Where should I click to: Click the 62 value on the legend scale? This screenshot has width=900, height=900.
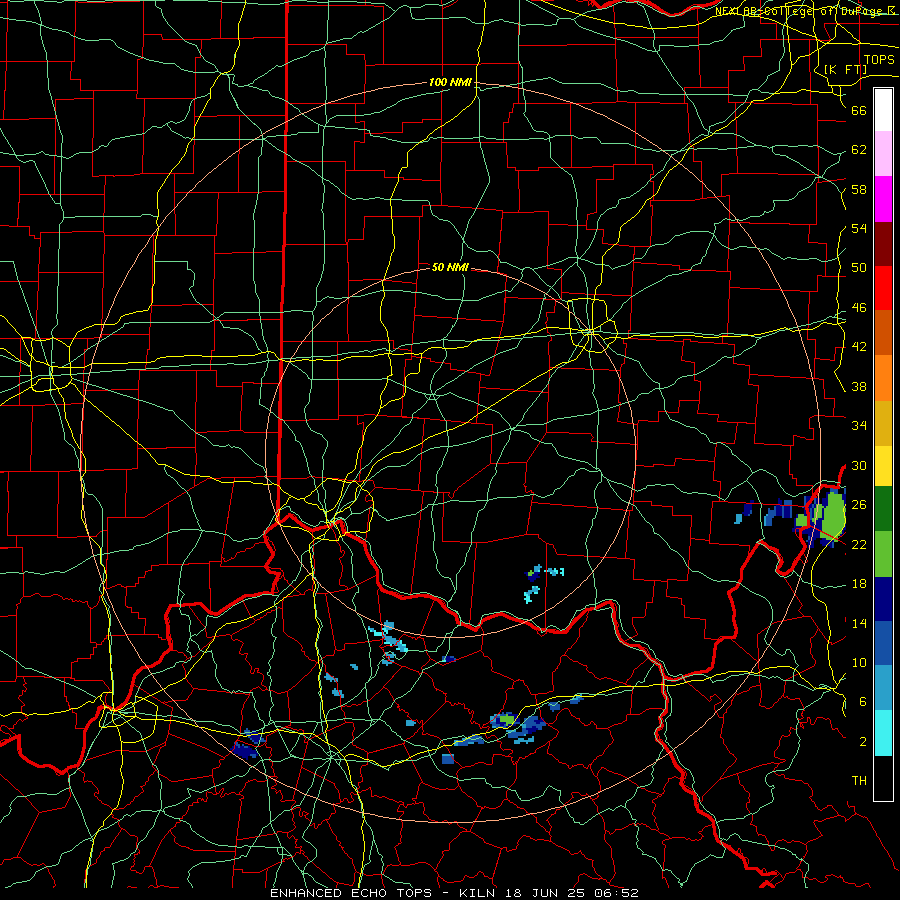click(859, 150)
